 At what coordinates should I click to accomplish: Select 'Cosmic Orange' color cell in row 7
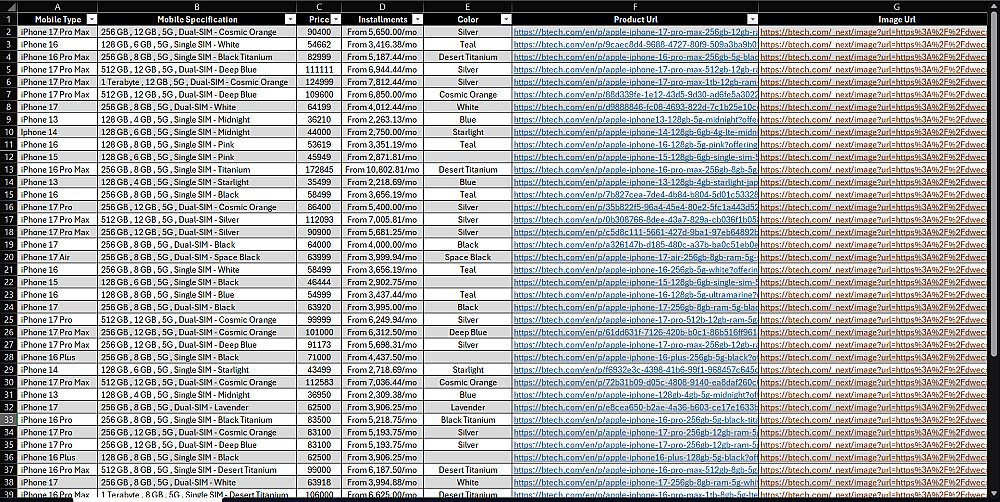[467, 94]
